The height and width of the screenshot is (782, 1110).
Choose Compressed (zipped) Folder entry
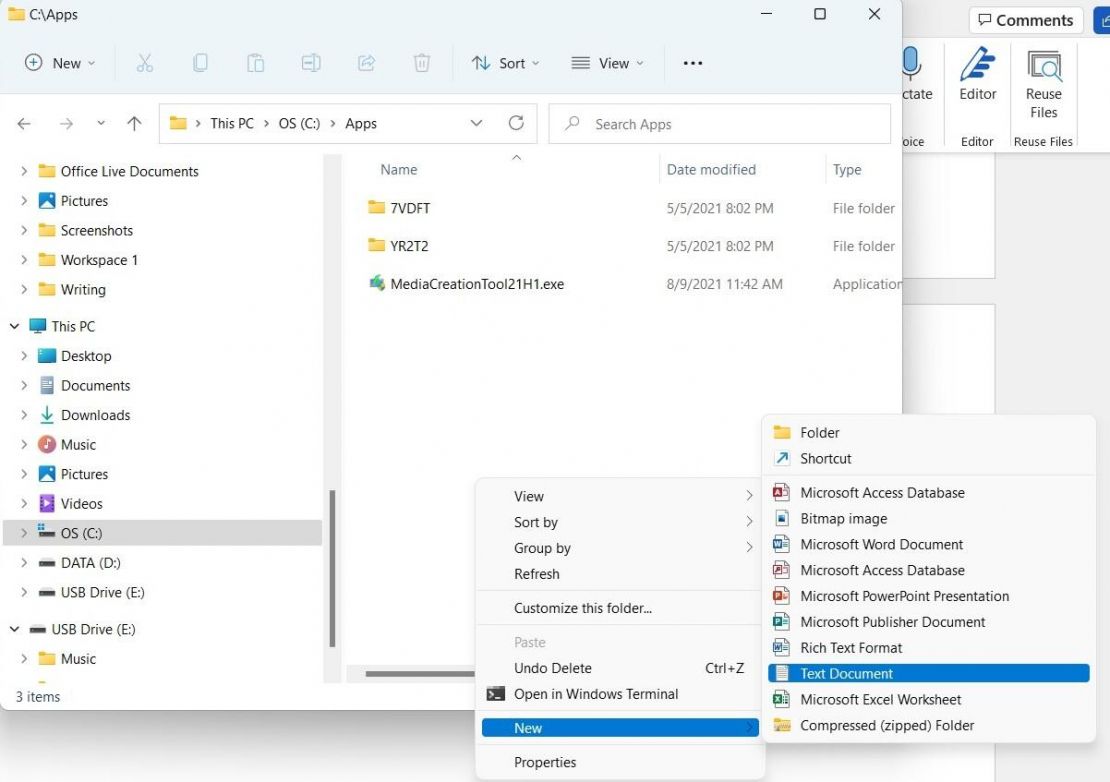coord(928,725)
